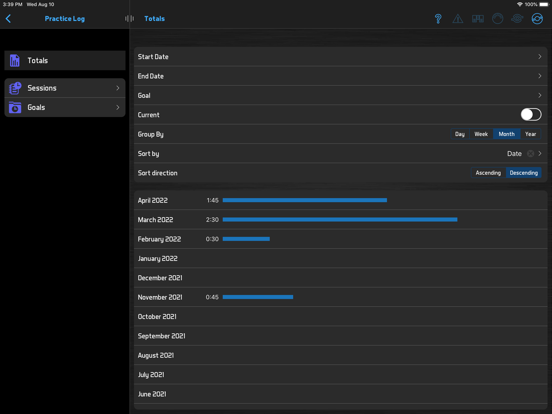Viewport: 552px width, 414px height.
Task: Tap the Date value in Sort by
Action: point(514,153)
